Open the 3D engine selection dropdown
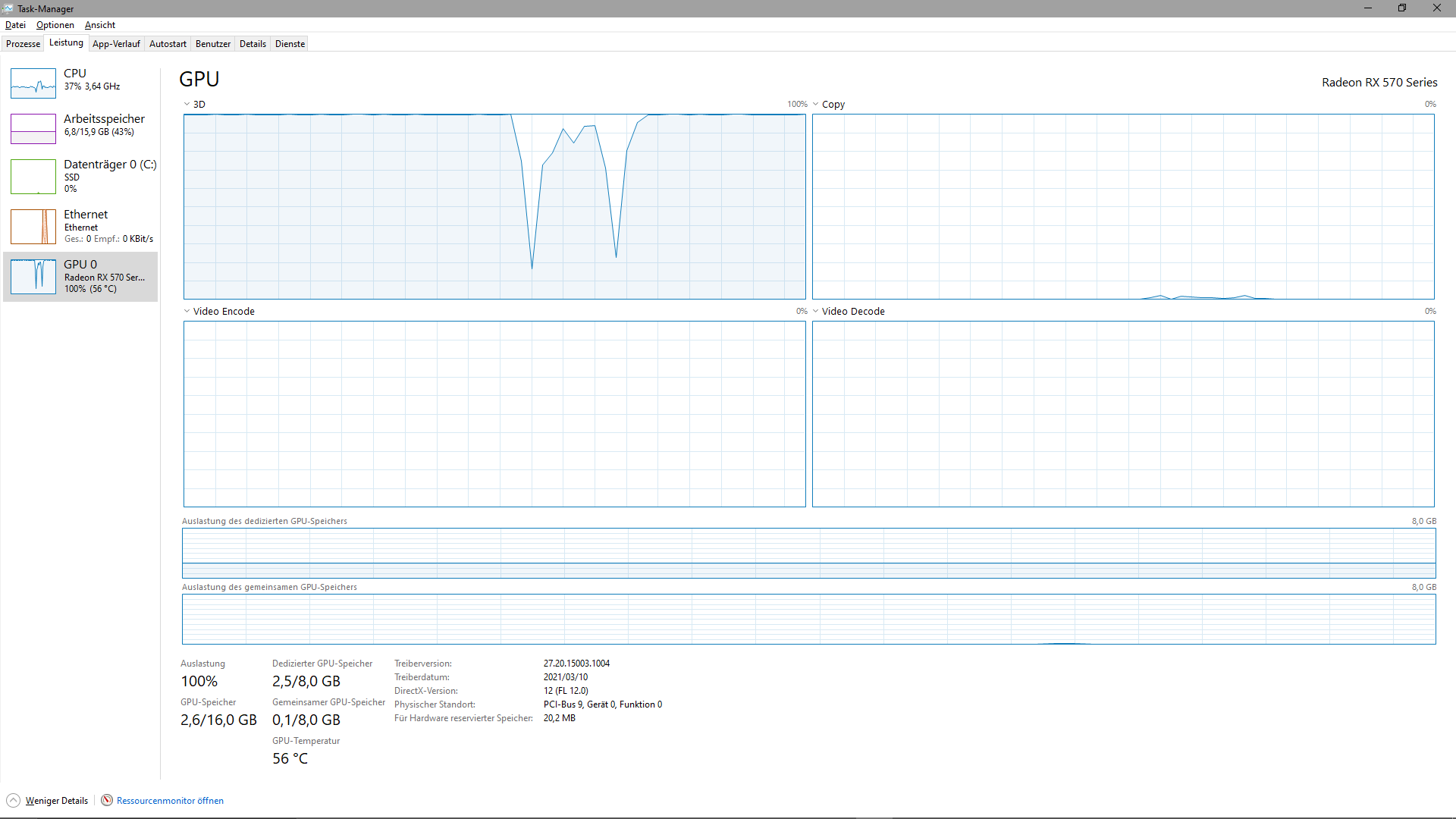This screenshot has width=1456, height=819. 187,105
